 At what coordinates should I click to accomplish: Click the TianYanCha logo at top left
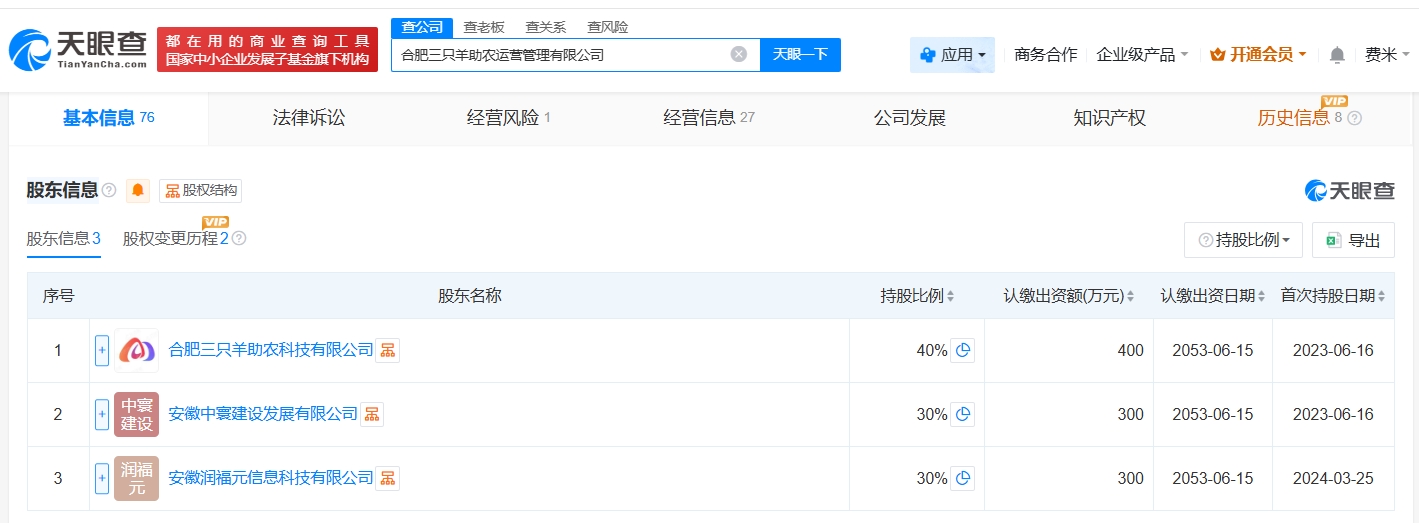[78, 50]
